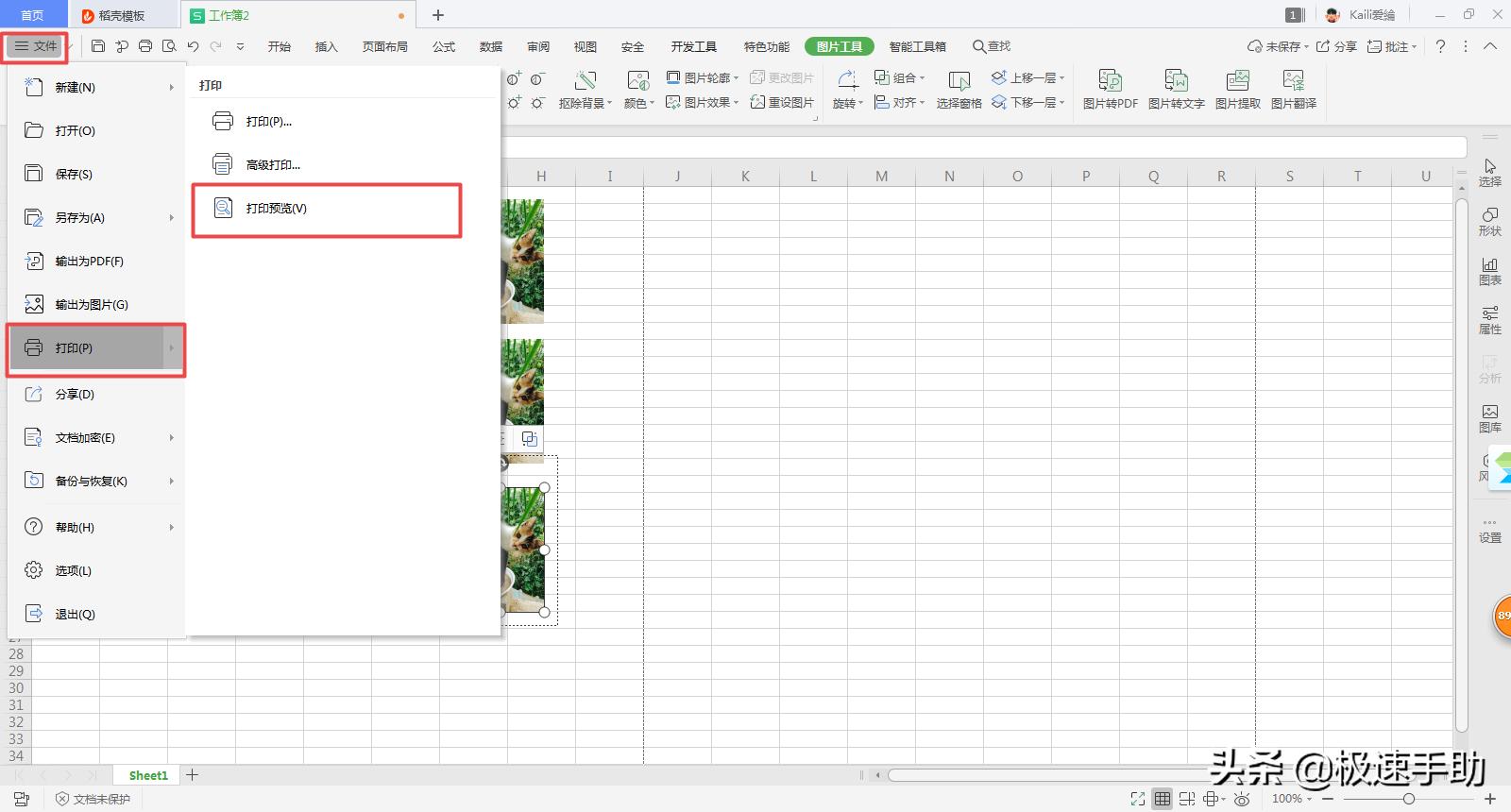The height and width of the screenshot is (812, 1511).
Task: Open the 图片转PDF tool
Action: coord(1111,91)
